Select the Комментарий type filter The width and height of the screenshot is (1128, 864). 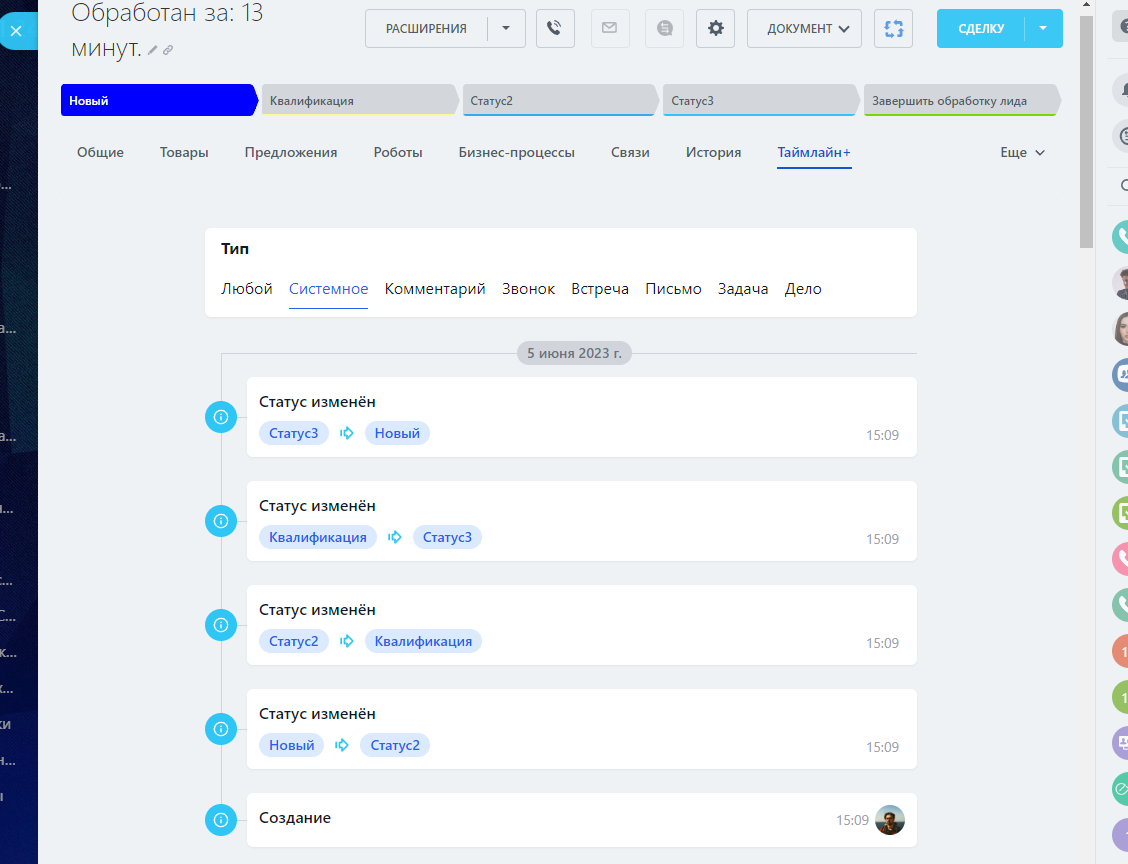(435, 289)
